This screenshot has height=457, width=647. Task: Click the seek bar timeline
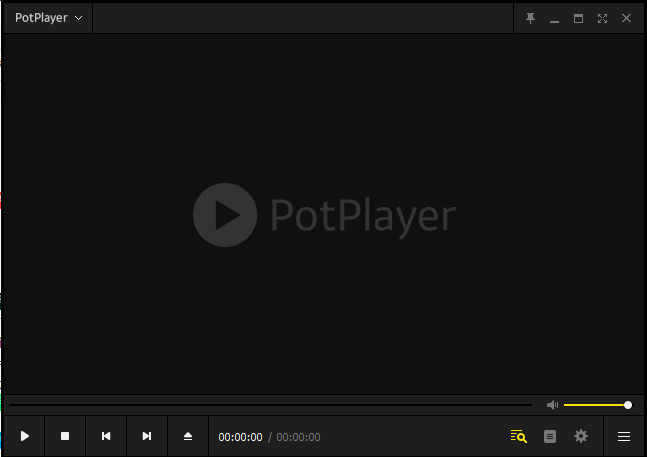[x=270, y=405]
